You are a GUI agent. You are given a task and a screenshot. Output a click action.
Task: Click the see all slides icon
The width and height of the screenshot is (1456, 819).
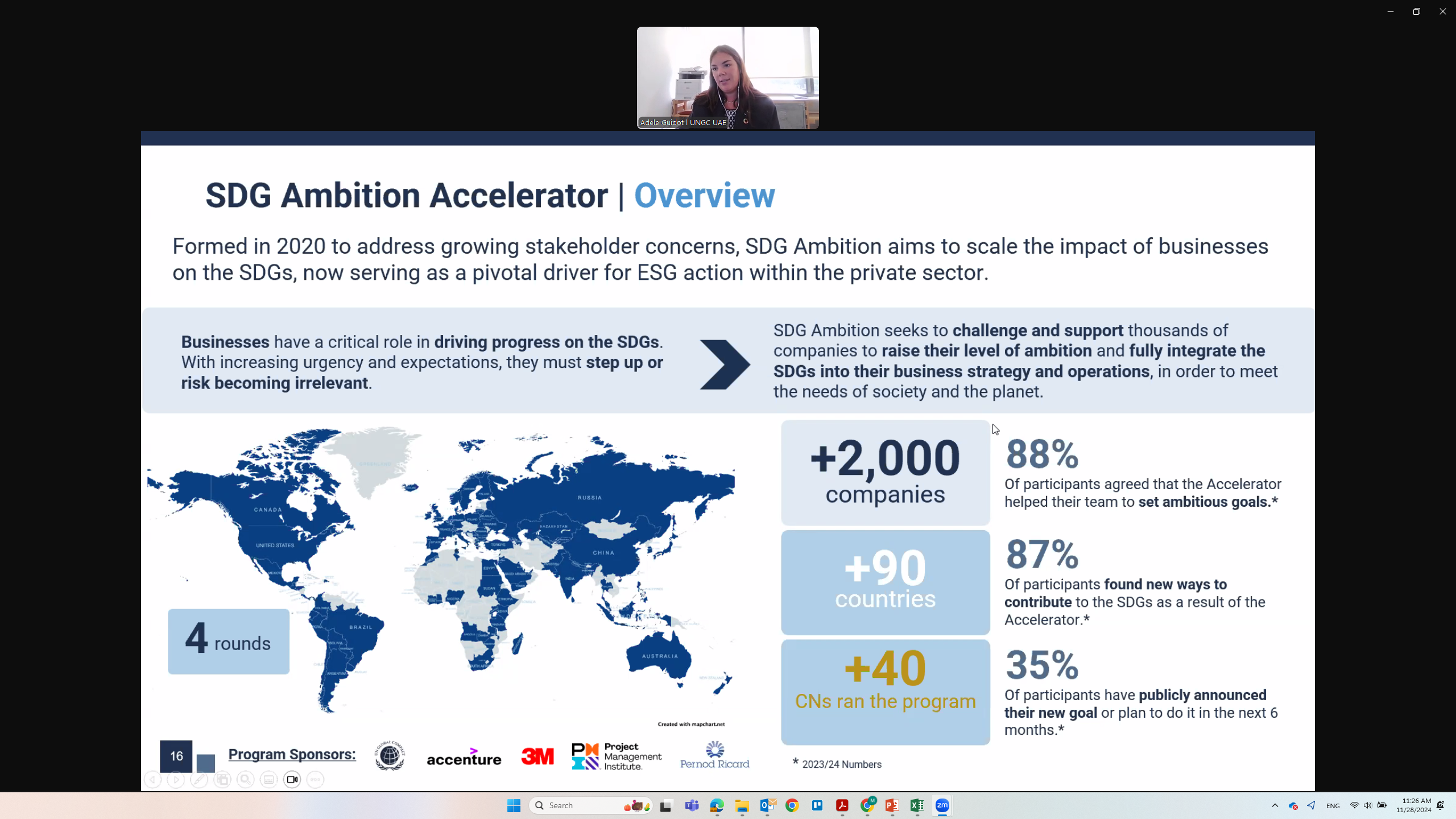coord(222,779)
